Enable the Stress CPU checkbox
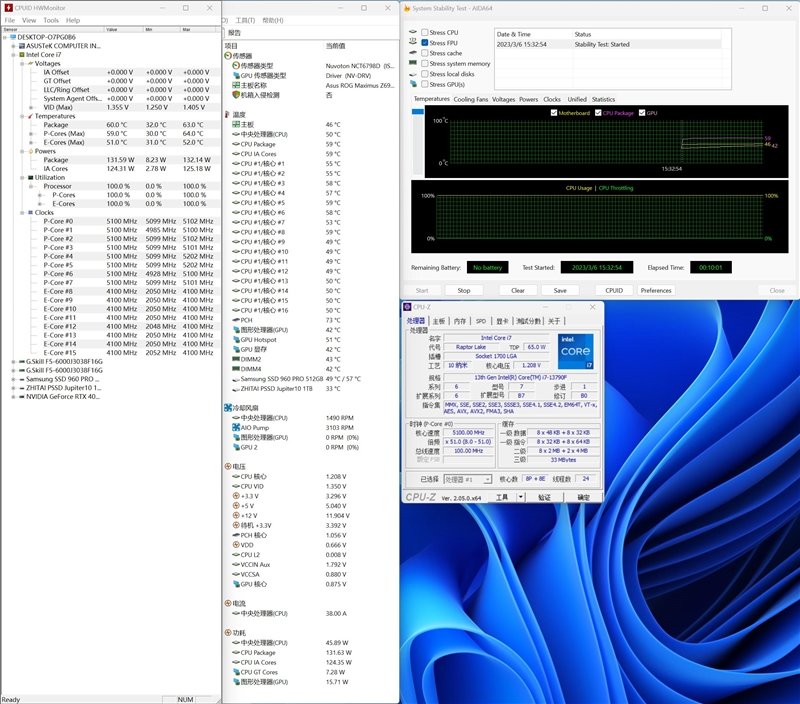Image resolution: width=800 pixels, height=704 pixels. 424,32
